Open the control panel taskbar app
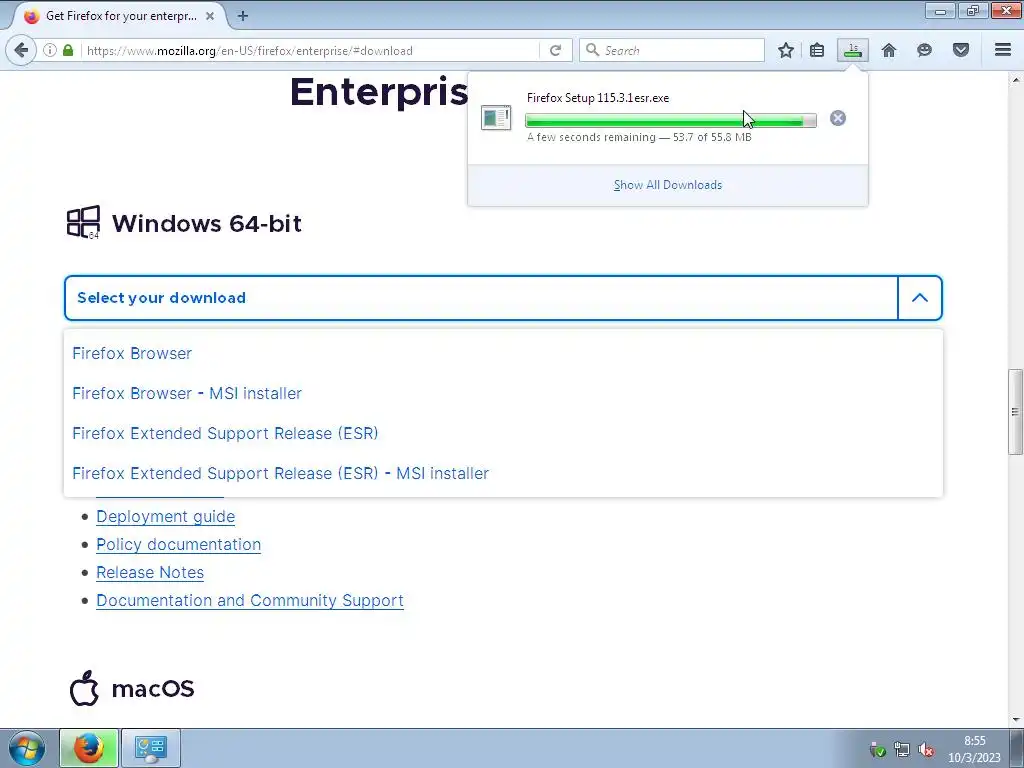 click(x=151, y=748)
